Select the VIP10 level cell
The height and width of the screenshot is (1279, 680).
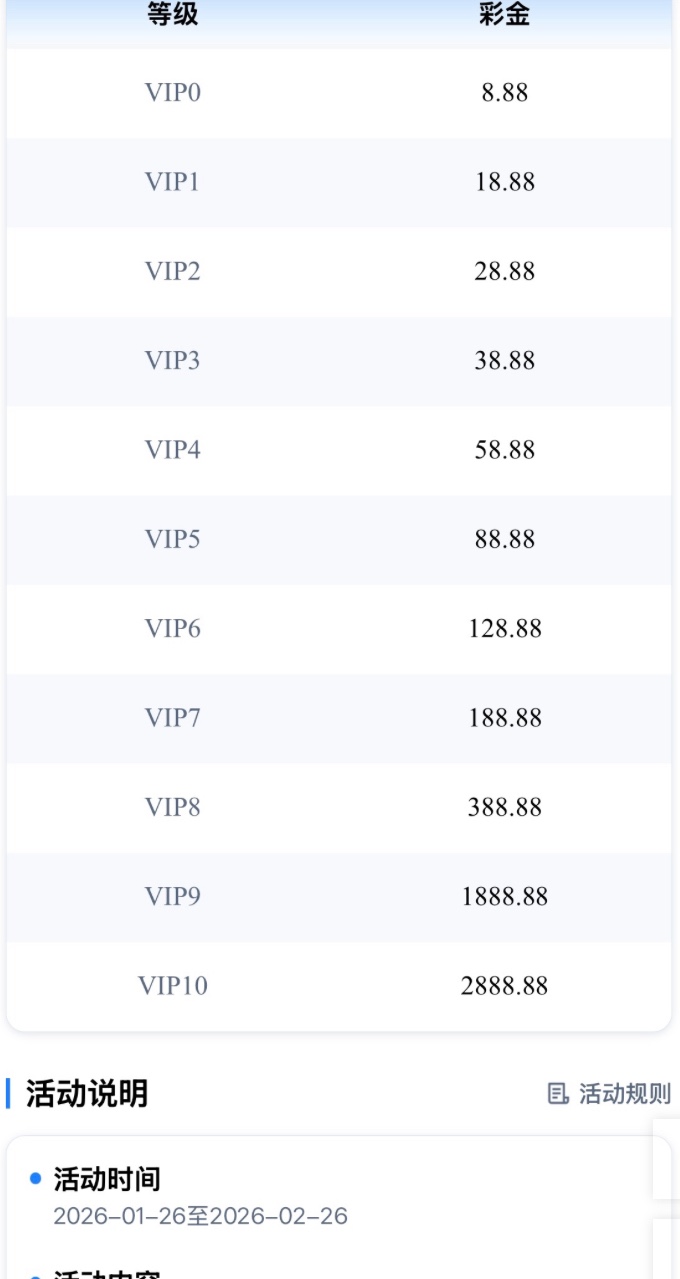click(x=173, y=985)
